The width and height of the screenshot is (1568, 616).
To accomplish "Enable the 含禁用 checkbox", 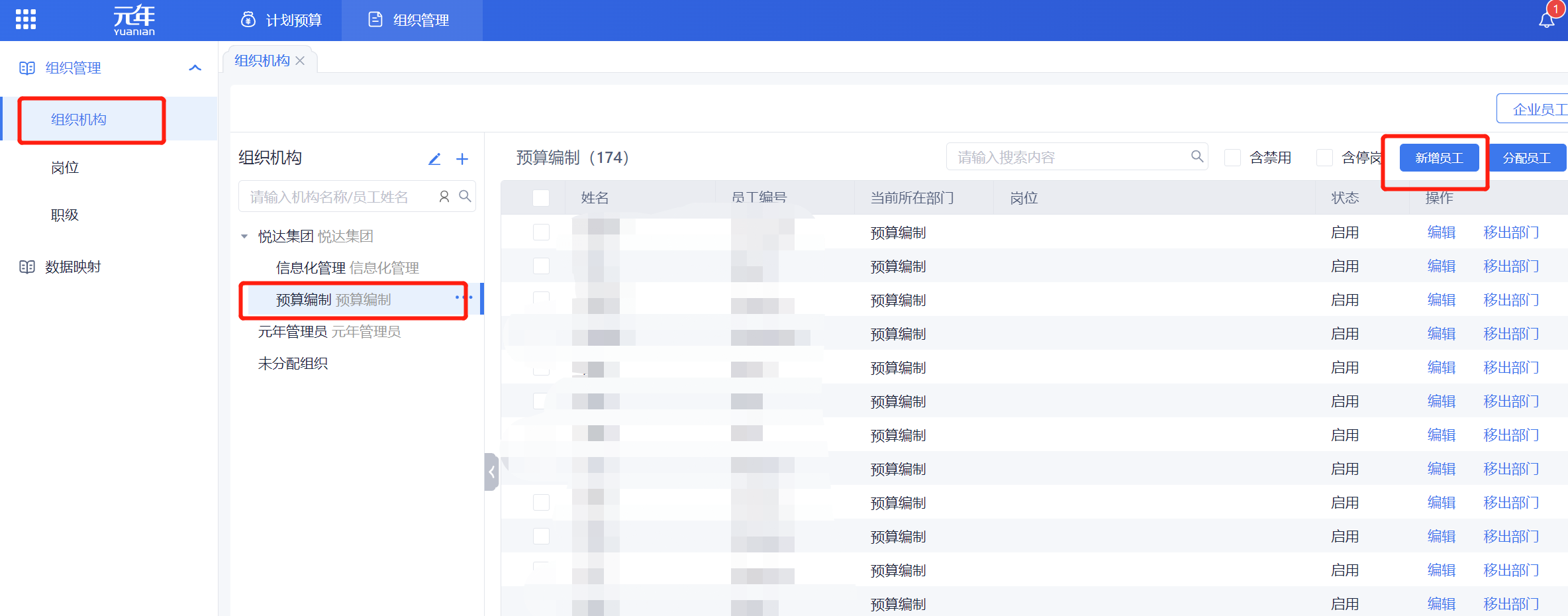I will click(1232, 158).
